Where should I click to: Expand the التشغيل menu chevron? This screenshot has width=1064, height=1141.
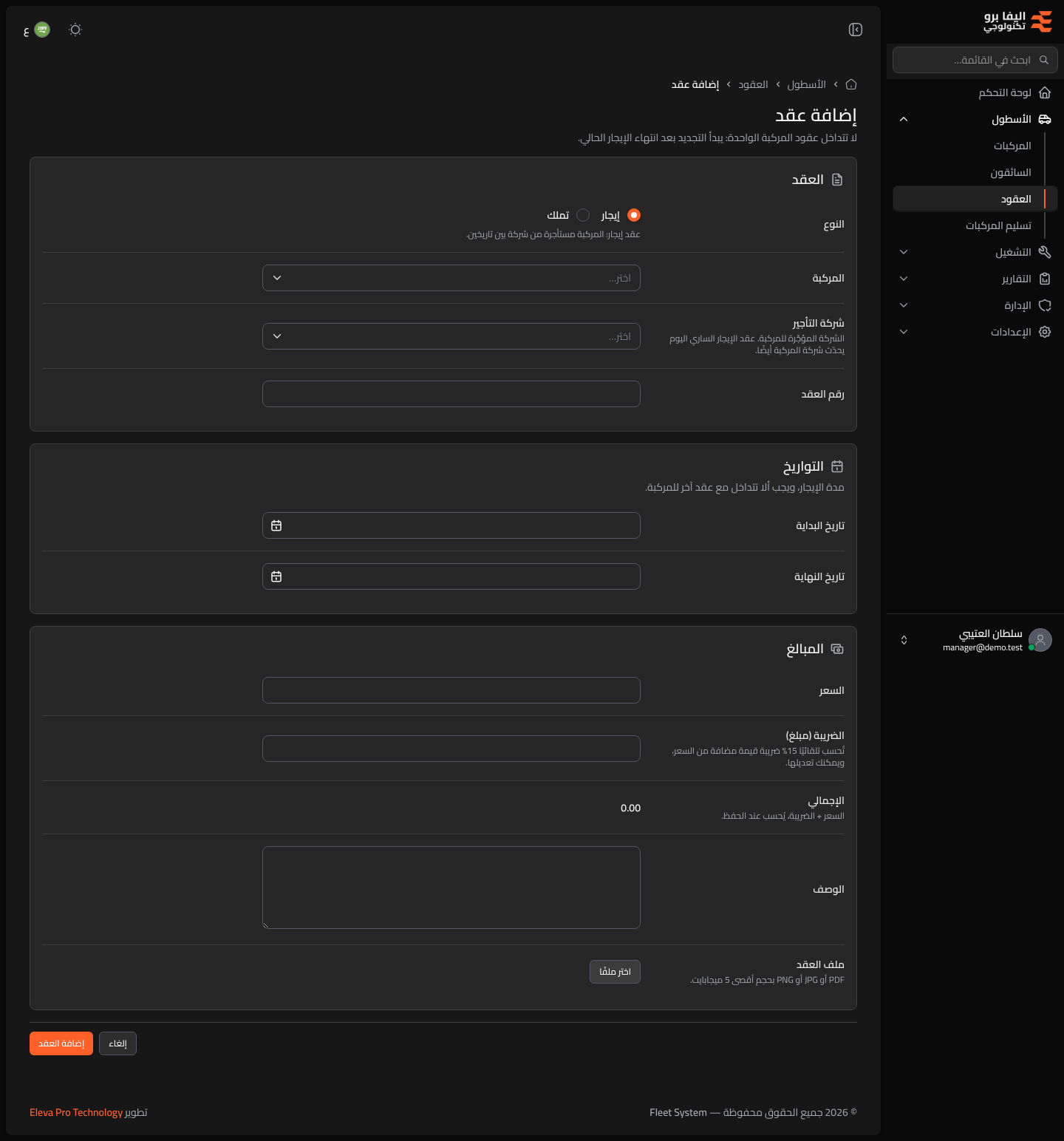point(904,252)
